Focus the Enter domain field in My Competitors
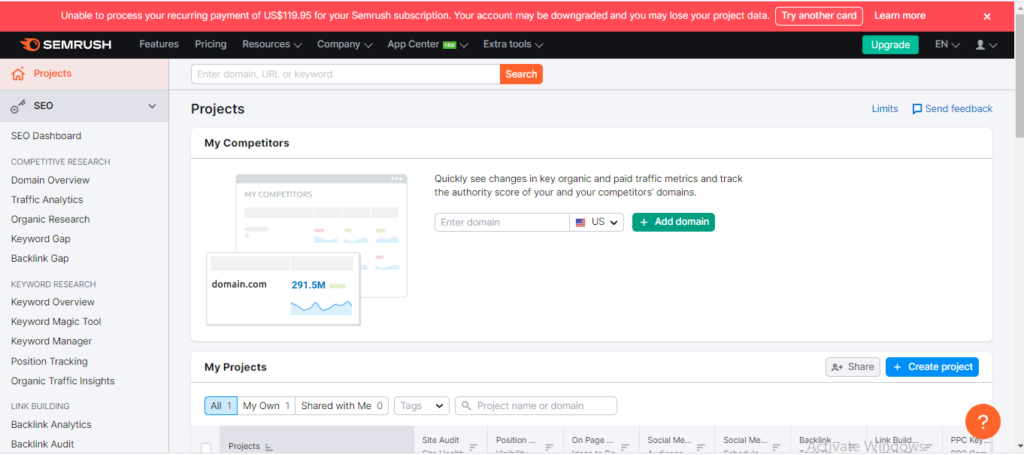 pos(502,222)
